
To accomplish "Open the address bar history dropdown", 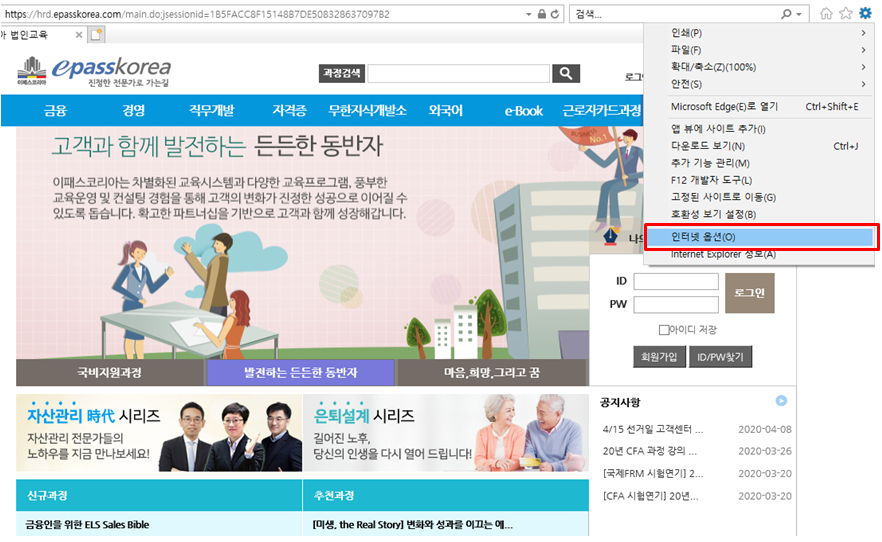I will click(528, 14).
